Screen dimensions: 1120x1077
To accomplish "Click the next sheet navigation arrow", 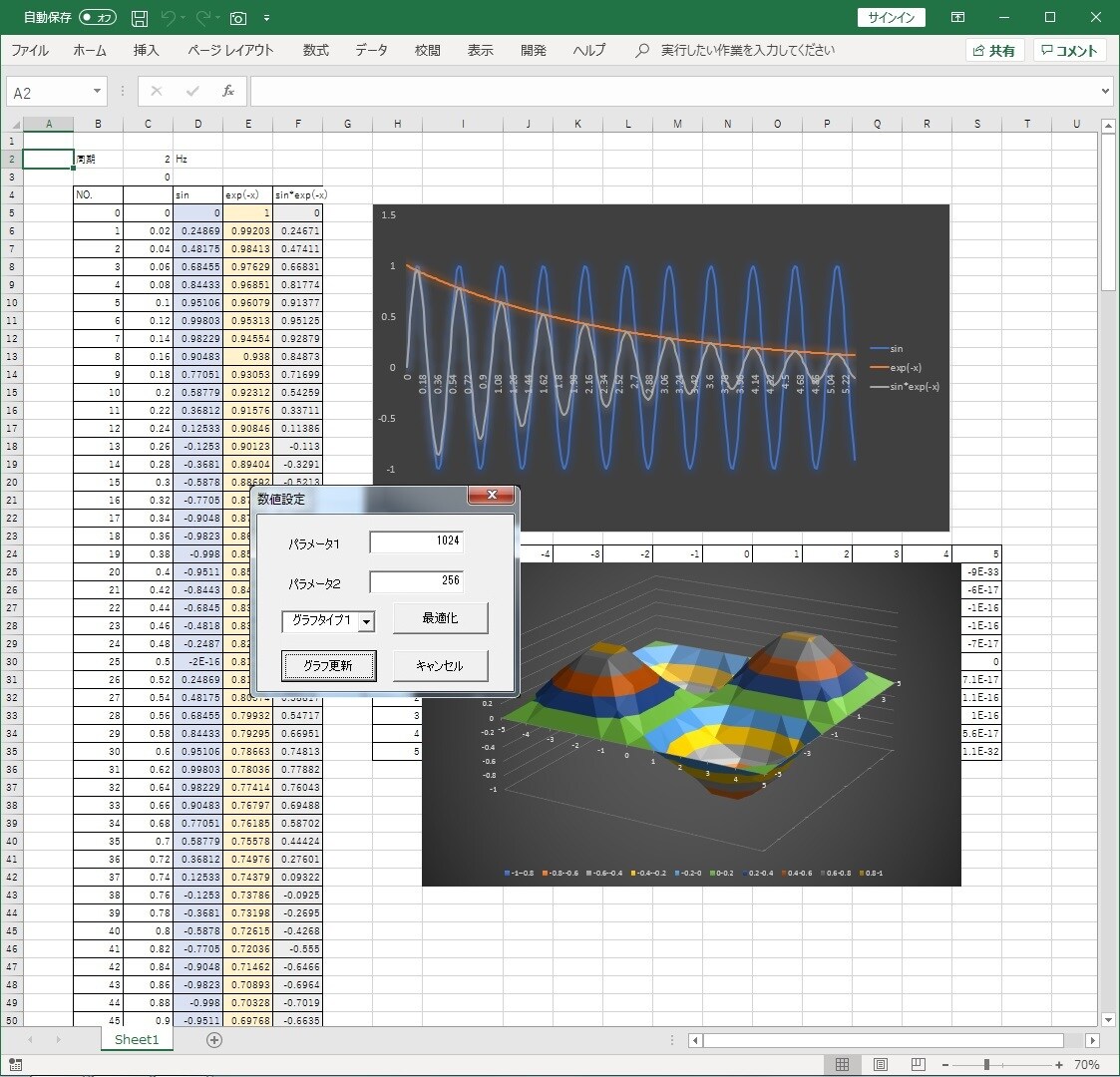I will (58, 1040).
